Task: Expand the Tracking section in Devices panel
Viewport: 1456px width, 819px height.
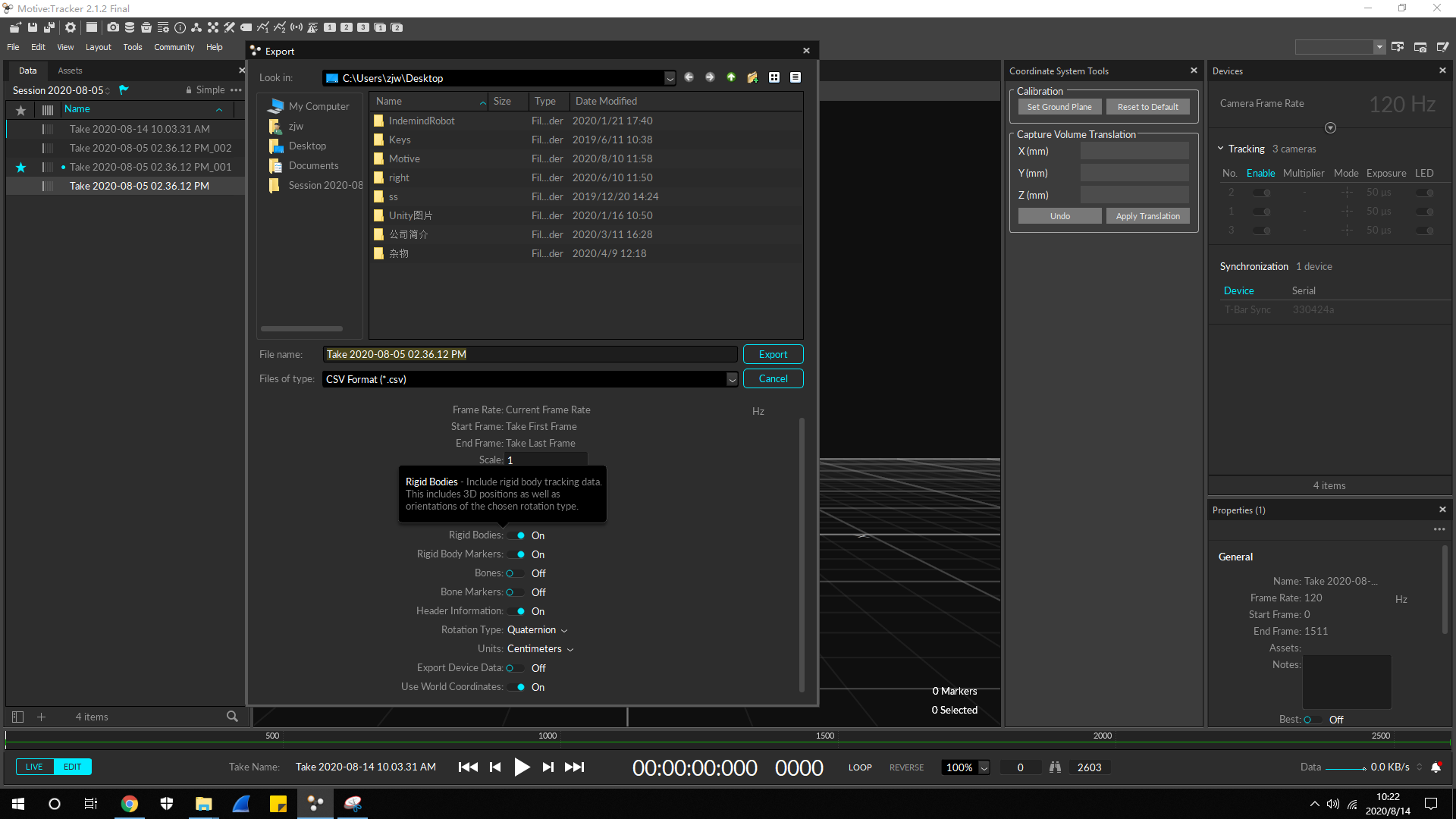Action: [x=1222, y=149]
